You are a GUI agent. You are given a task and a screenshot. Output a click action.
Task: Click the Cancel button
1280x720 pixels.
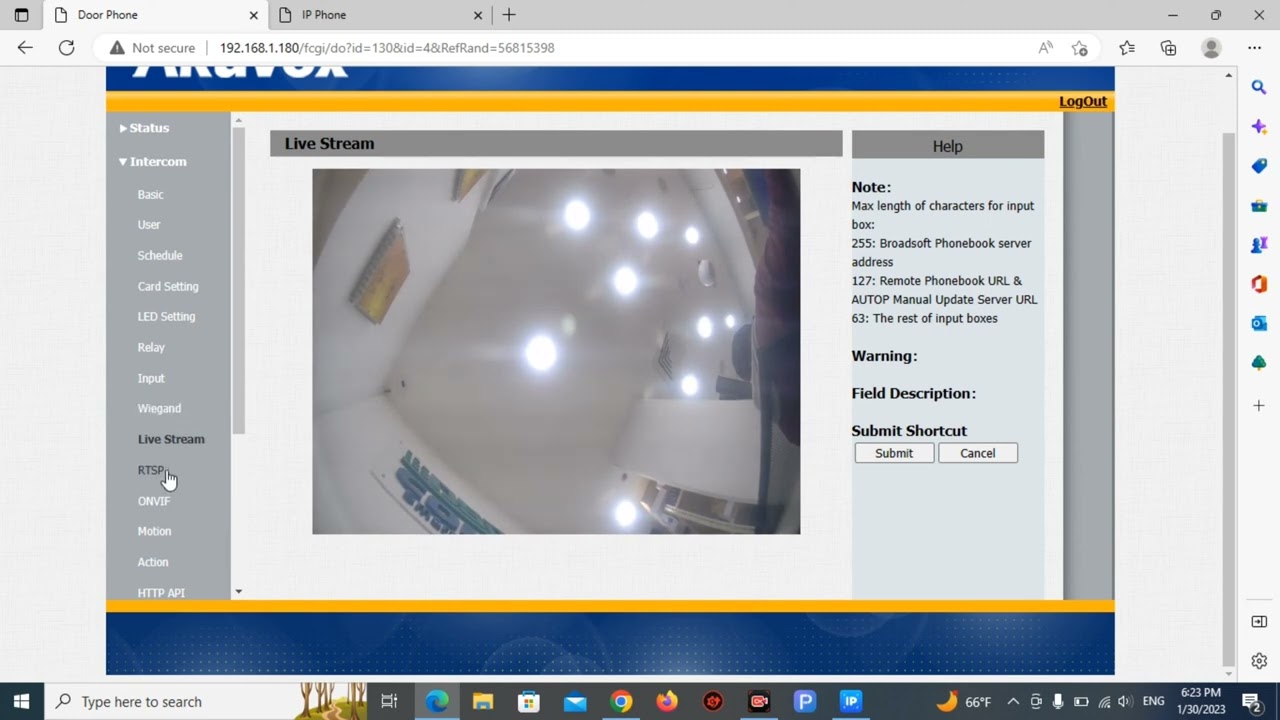click(978, 453)
